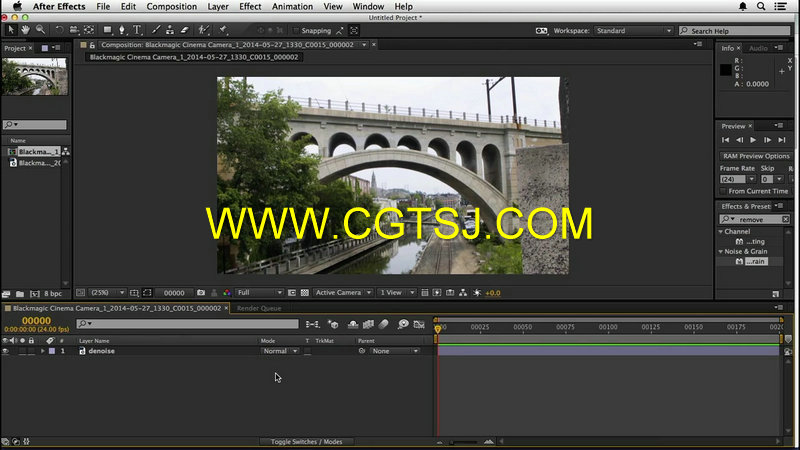Open the 25% magnification dropdown
This screenshot has height=450, width=800.
107,293
